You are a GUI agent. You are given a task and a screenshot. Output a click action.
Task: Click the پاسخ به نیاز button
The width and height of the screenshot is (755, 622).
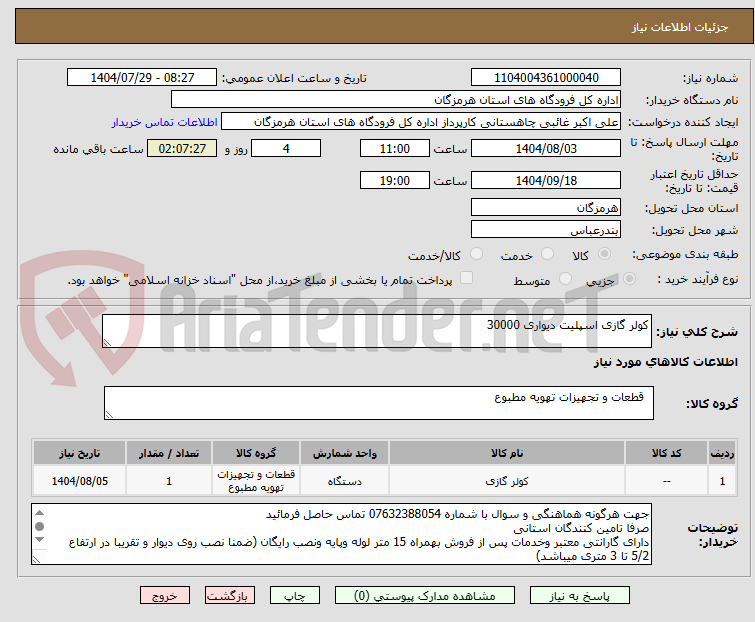point(580,596)
